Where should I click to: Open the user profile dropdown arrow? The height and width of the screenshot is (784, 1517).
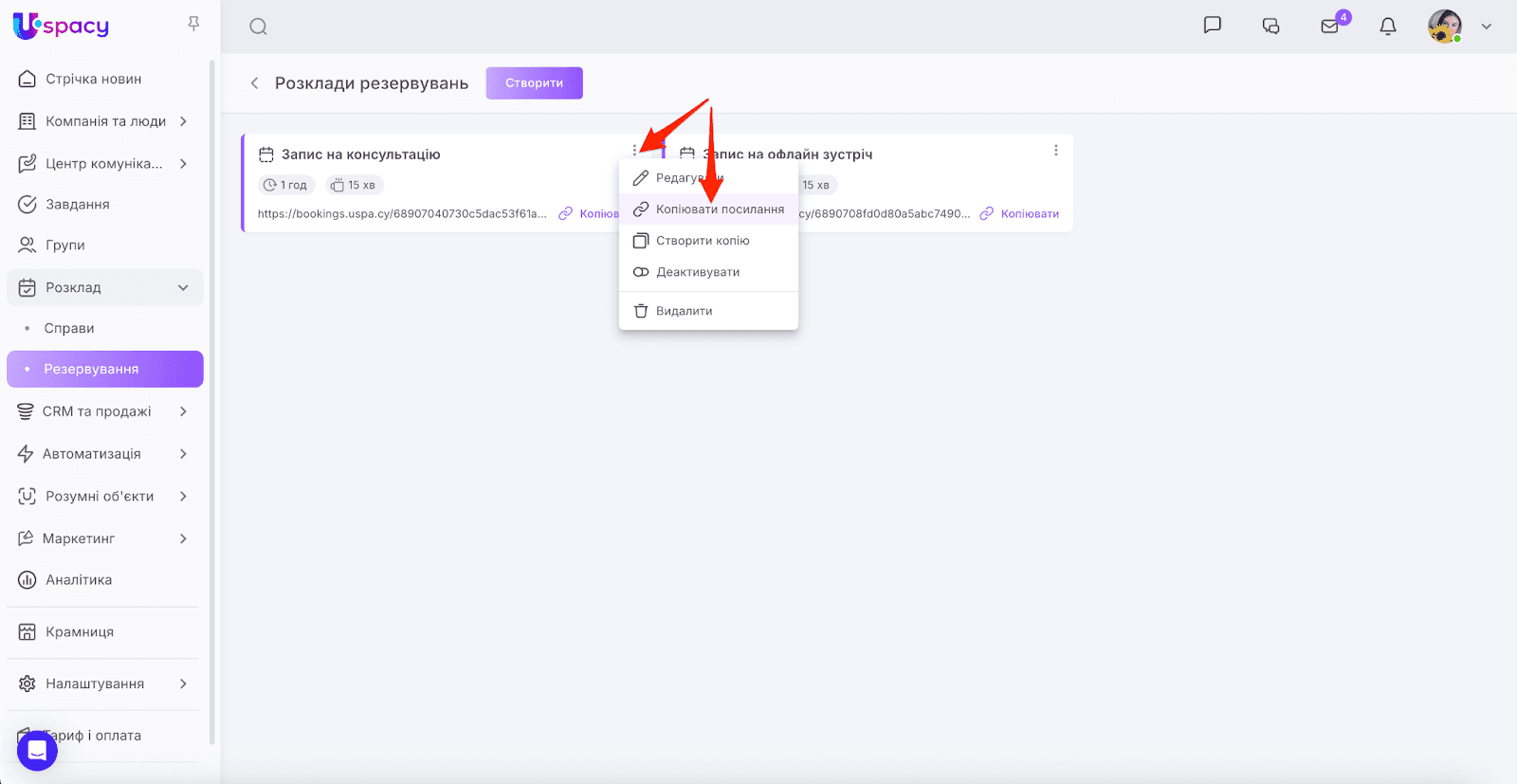pyautogui.click(x=1487, y=27)
